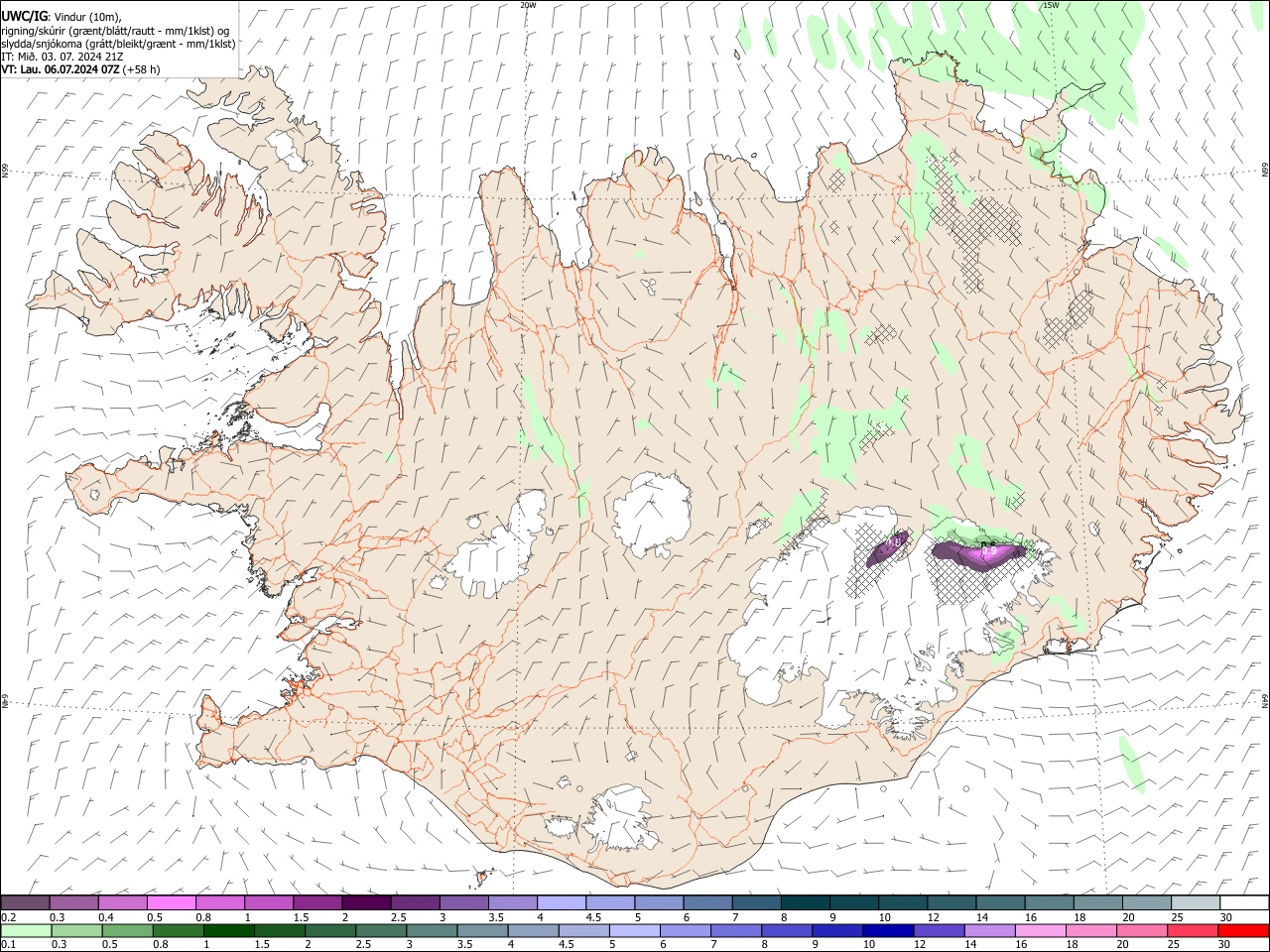Click the slate blue 7 mm snow swatch
This screenshot has width=1270, height=952.
[x=757, y=902]
